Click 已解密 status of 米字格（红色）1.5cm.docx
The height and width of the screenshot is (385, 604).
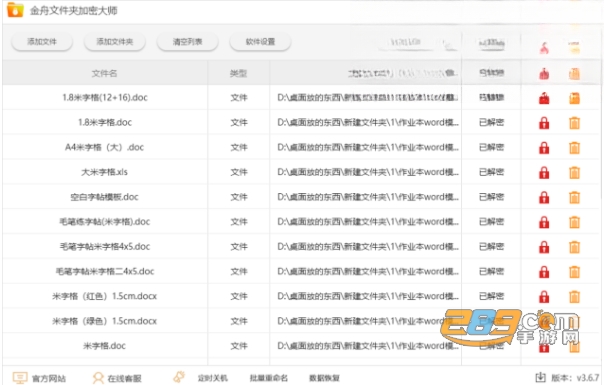tap(492, 296)
